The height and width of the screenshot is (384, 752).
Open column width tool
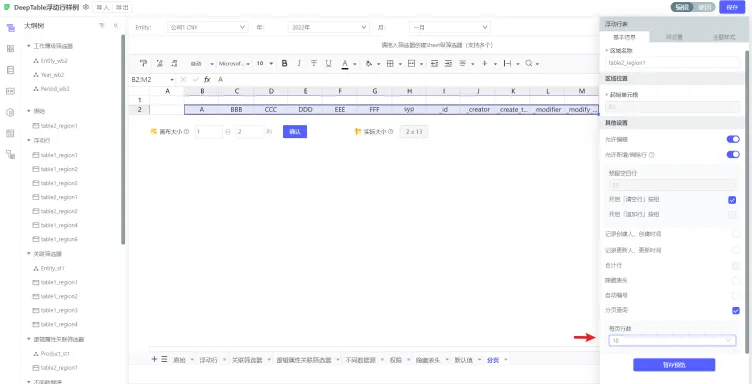tap(507, 63)
